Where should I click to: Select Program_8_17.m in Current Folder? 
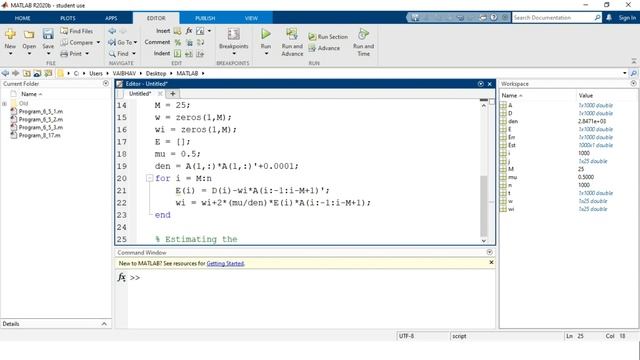(39, 136)
